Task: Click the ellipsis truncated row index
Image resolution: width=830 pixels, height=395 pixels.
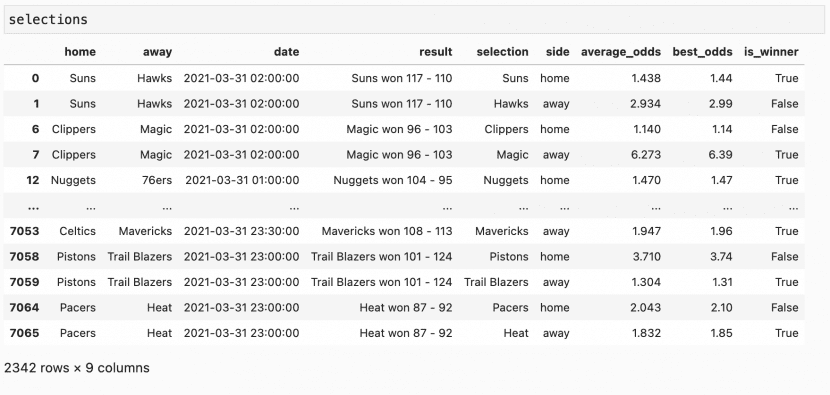Action: 33,207
